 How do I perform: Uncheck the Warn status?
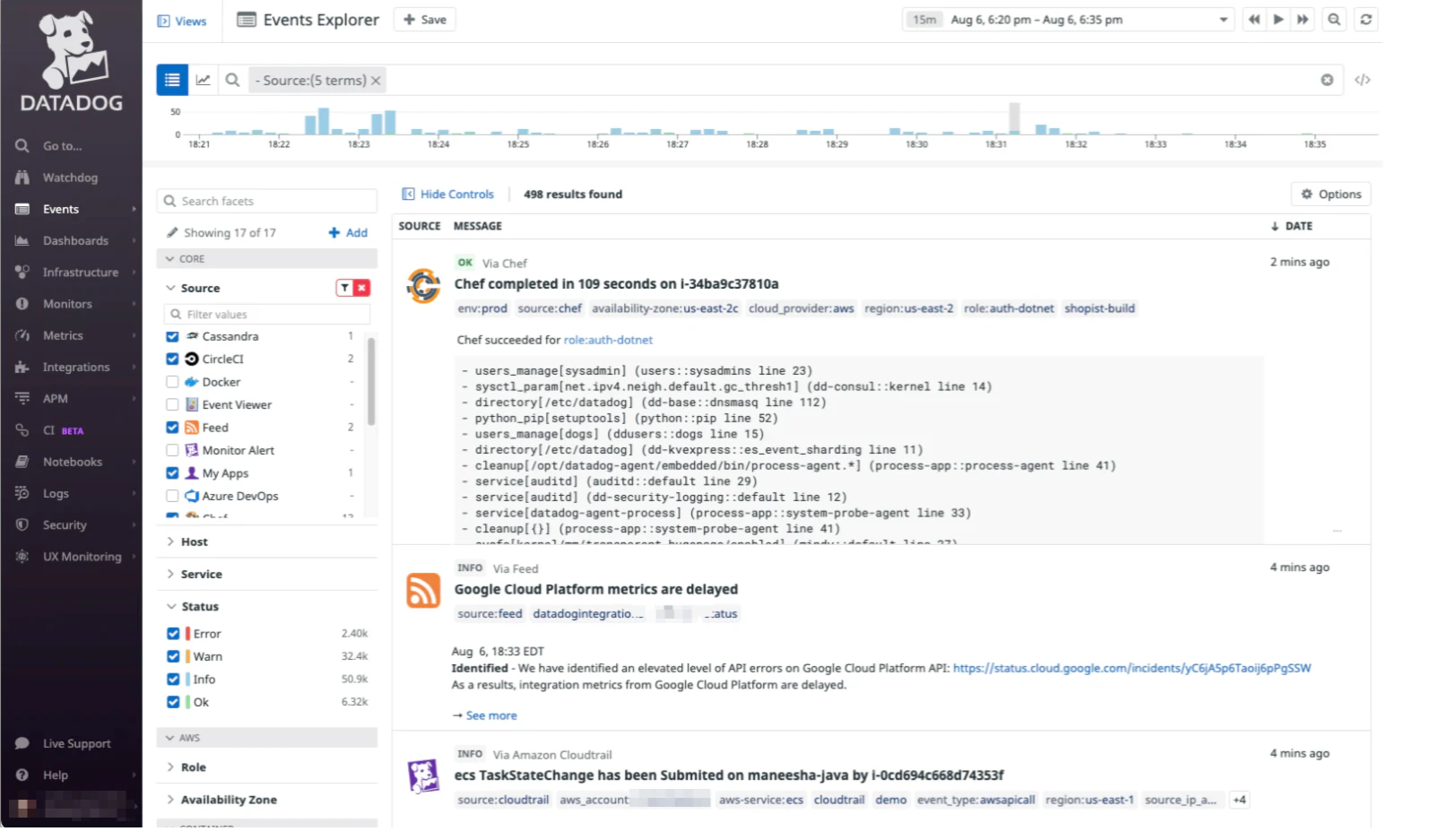click(173, 656)
